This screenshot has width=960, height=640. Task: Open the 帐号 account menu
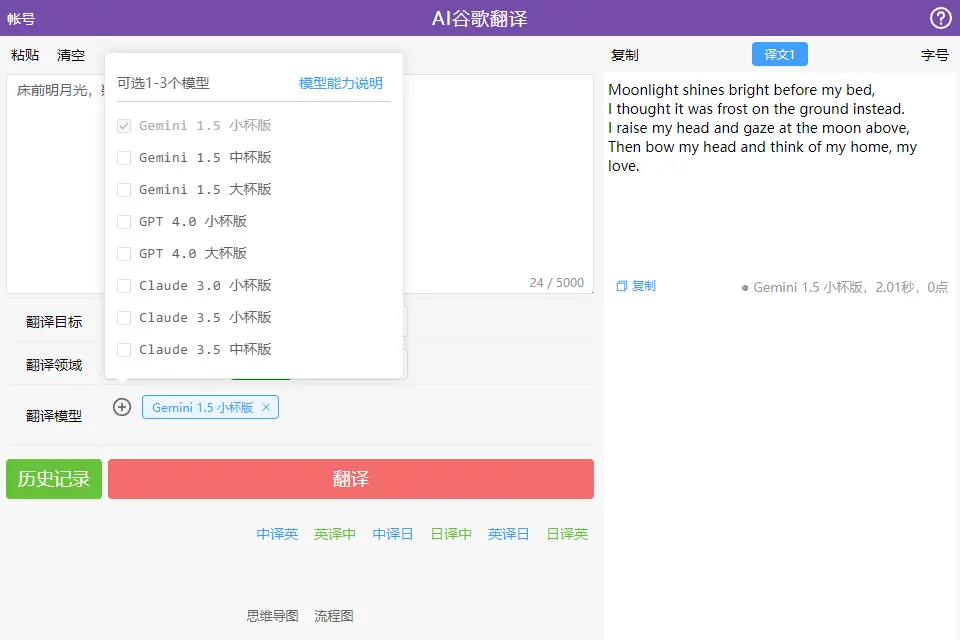point(22,18)
